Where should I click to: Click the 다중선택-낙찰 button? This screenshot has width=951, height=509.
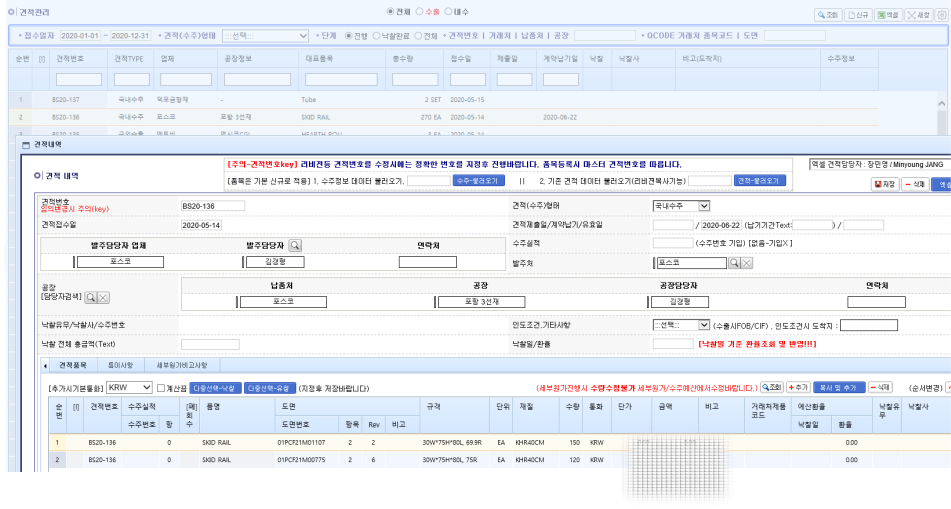(215, 388)
